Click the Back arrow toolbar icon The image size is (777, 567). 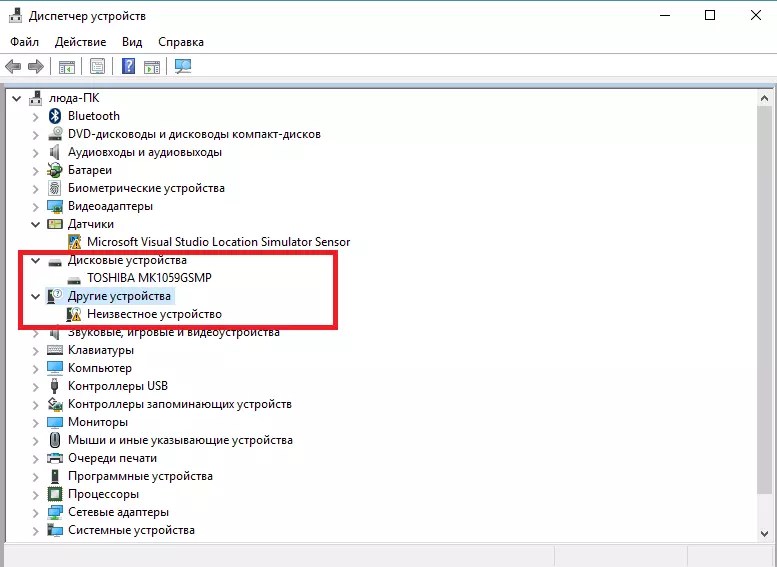pyautogui.click(x=13, y=66)
